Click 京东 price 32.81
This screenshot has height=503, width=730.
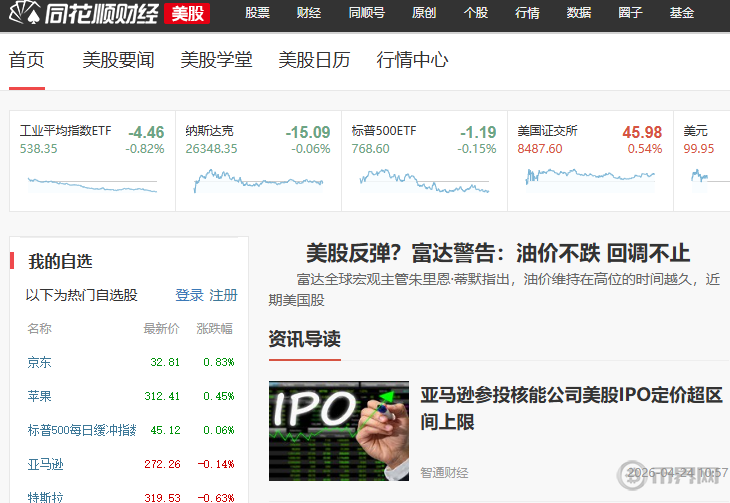[165, 362]
